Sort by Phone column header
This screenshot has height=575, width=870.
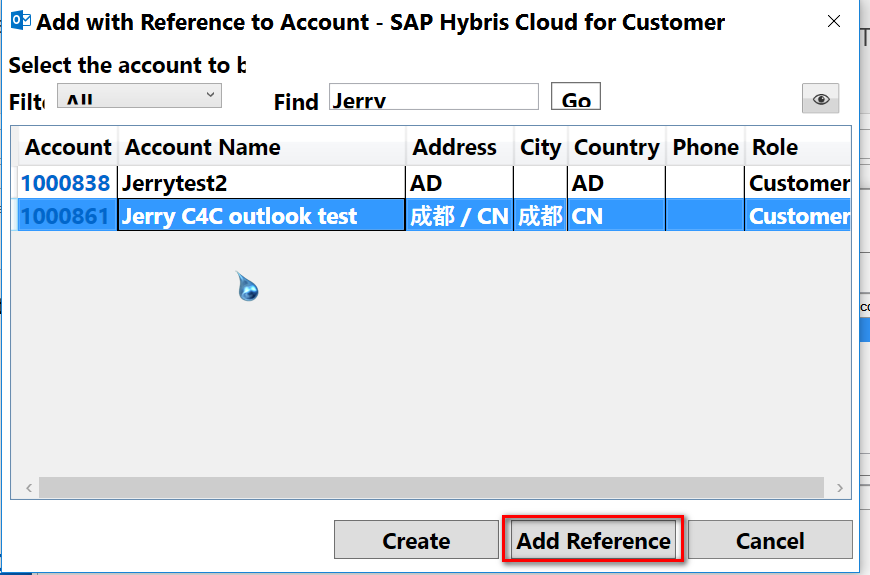coord(705,148)
